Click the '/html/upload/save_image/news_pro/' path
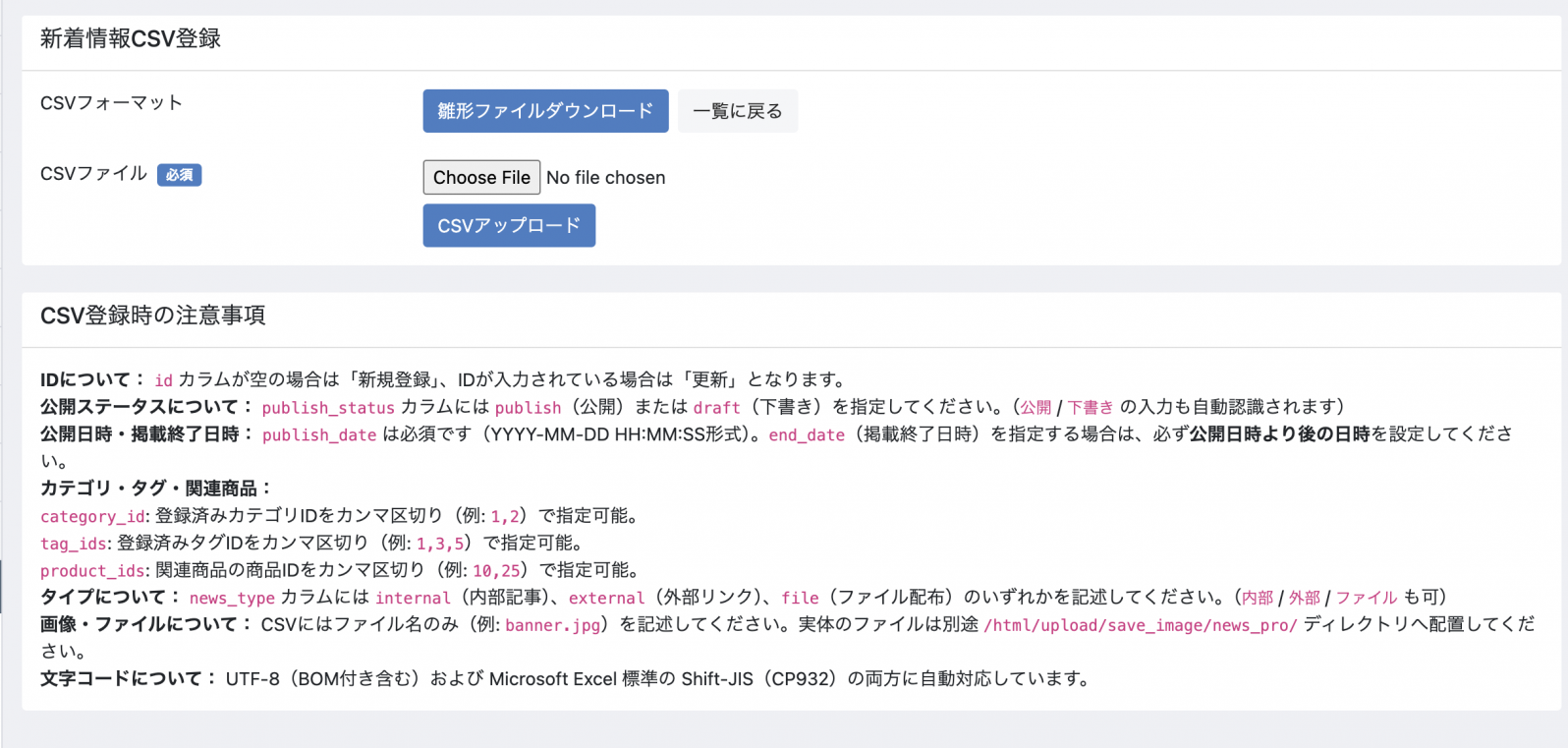 coord(1141,625)
